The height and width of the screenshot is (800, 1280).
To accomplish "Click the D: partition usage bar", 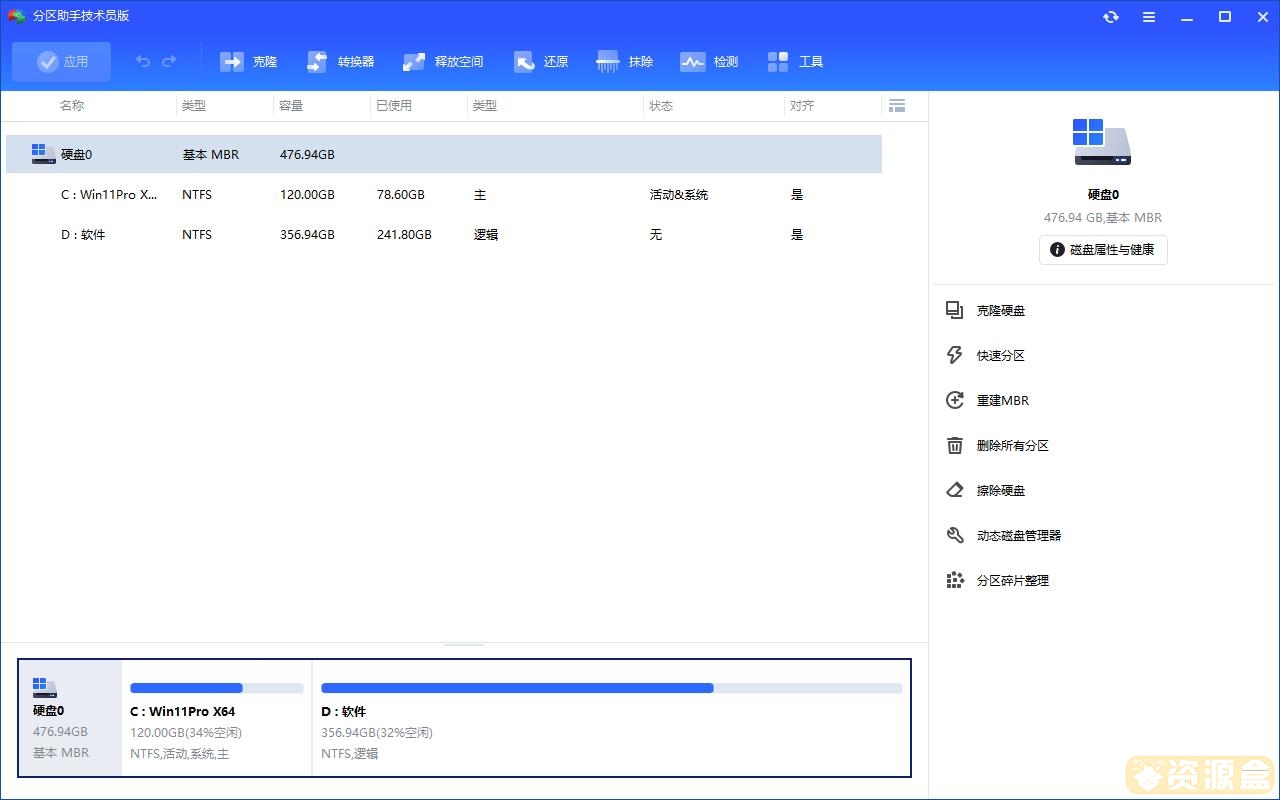I will tap(611, 688).
